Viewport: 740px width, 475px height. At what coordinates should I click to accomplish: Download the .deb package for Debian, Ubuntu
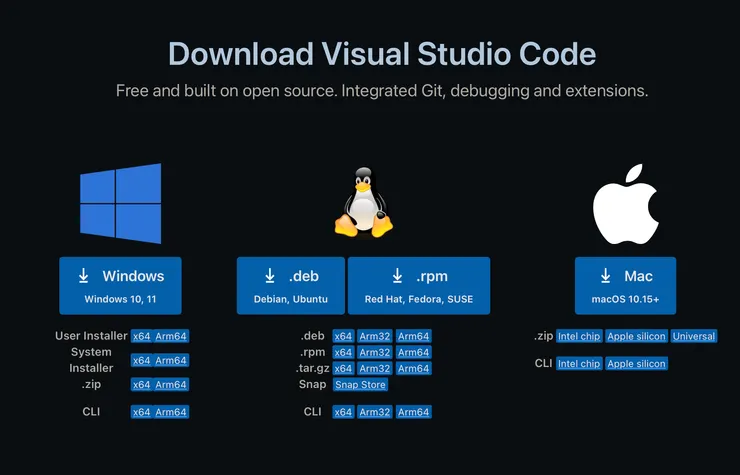click(291, 286)
